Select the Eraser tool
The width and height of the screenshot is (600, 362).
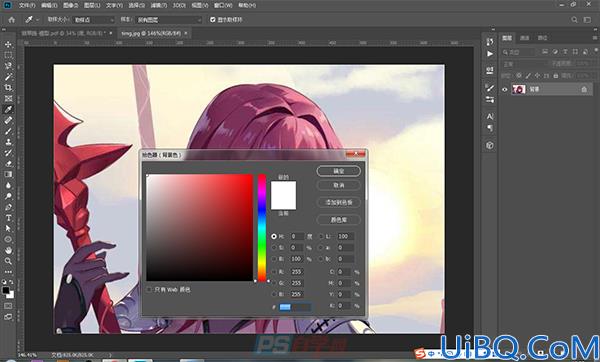click(8, 163)
